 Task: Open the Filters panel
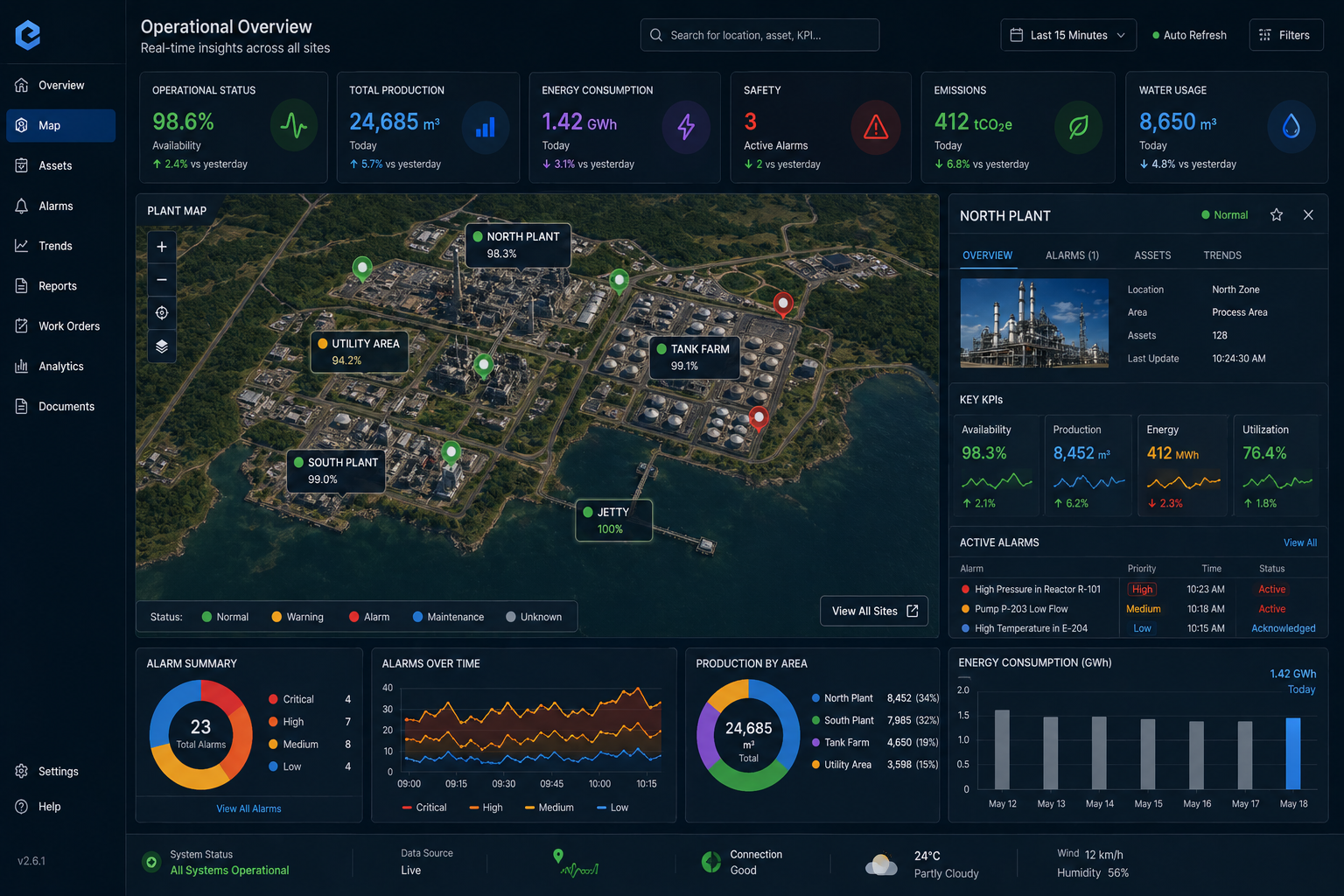(x=1285, y=36)
